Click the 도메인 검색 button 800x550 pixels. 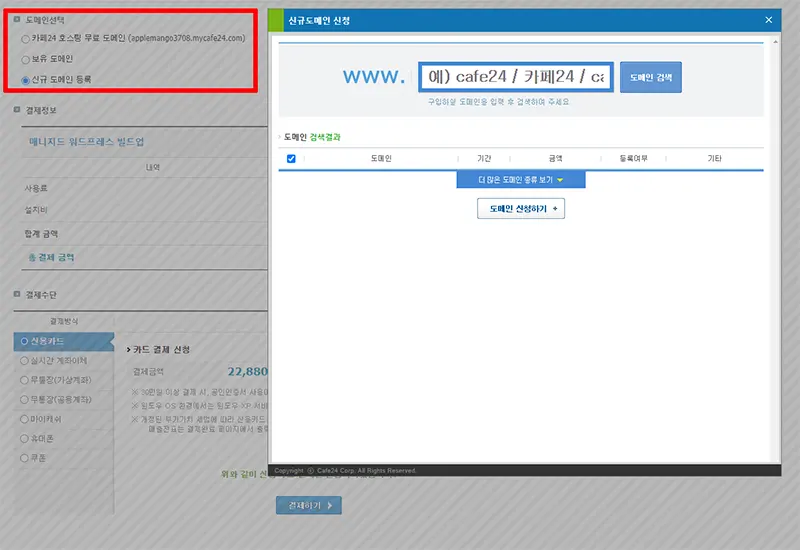(x=651, y=77)
